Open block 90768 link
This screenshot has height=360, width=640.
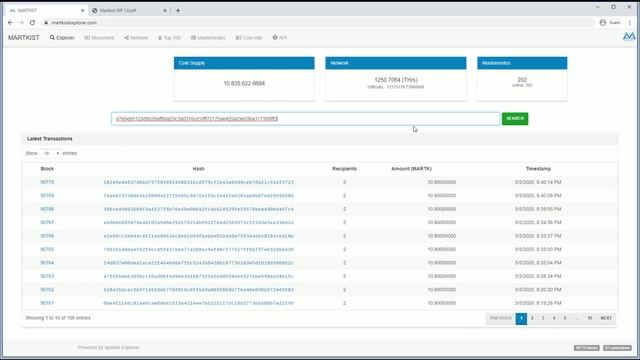[x=47, y=209]
